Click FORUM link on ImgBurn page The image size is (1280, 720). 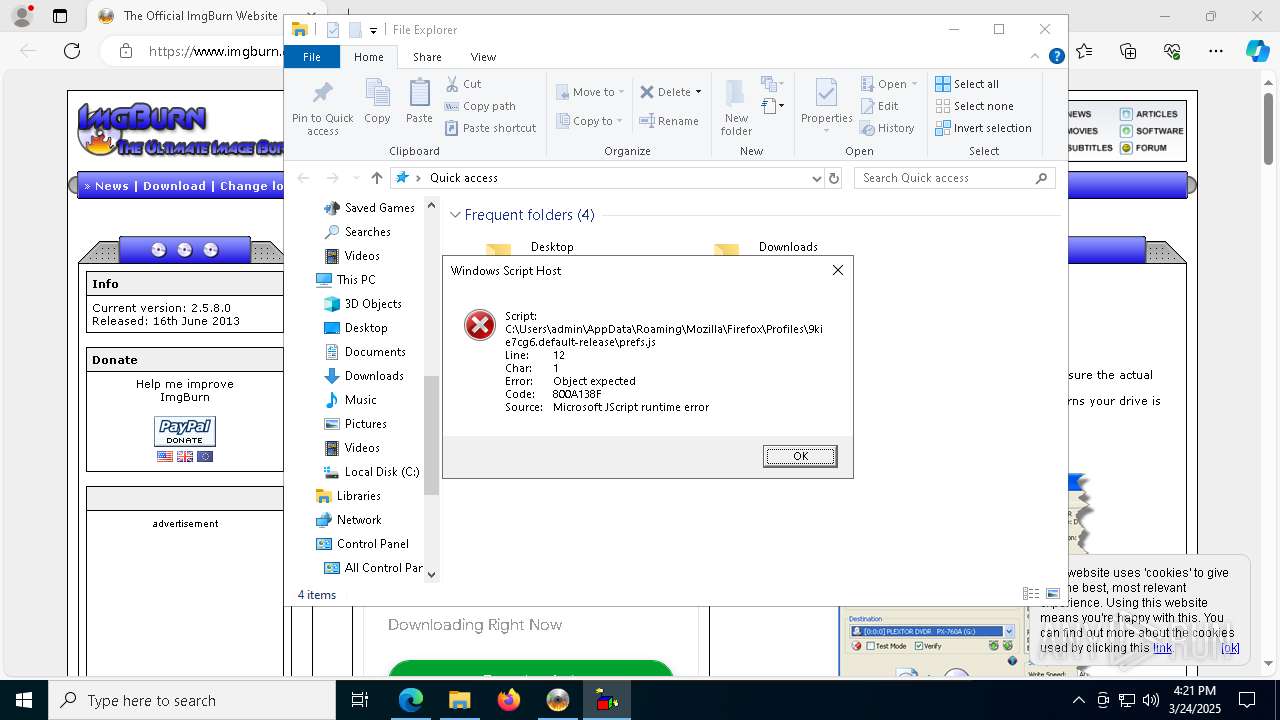[1151, 148]
